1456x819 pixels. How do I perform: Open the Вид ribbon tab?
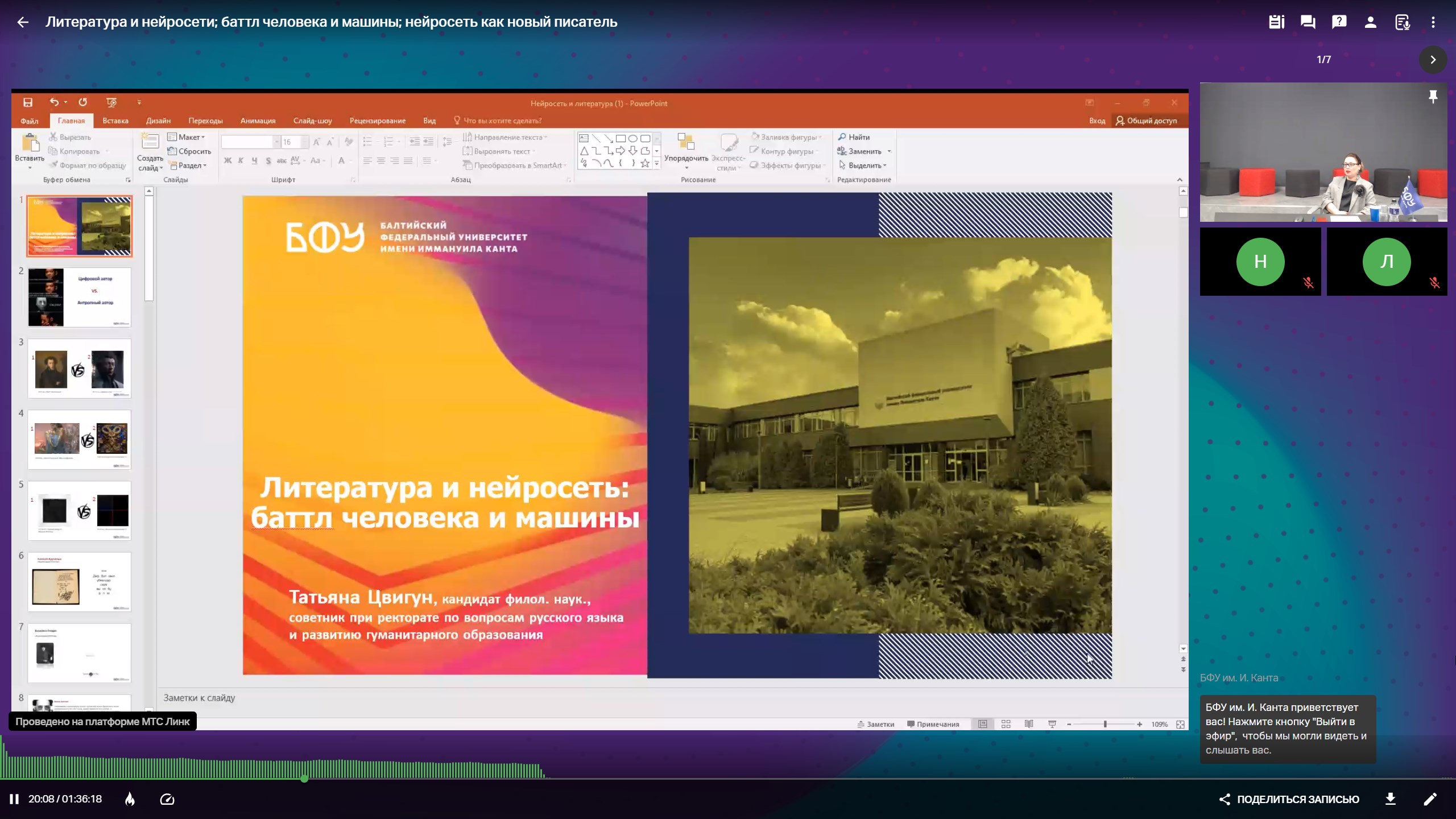(x=429, y=121)
